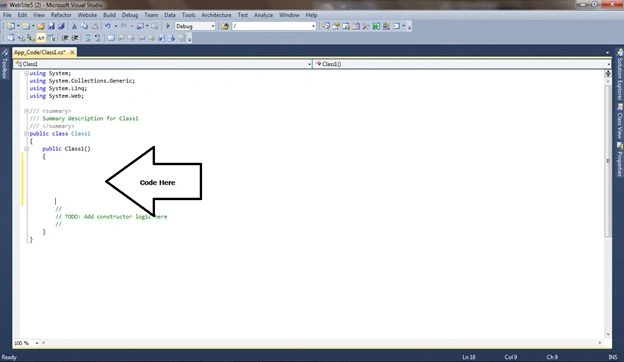This screenshot has width=624, height=362.
Task: Click the Display Quick Info icon
Action: pyautogui.click(x=31, y=38)
